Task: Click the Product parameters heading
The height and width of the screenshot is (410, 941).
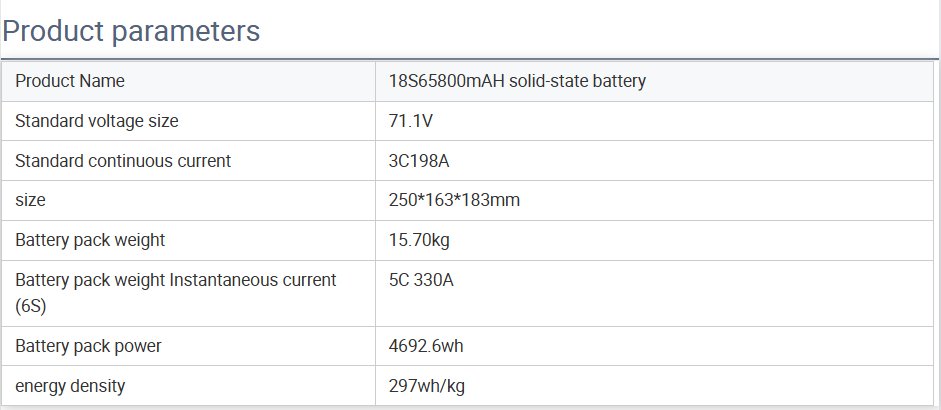Action: [x=131, y=31]
